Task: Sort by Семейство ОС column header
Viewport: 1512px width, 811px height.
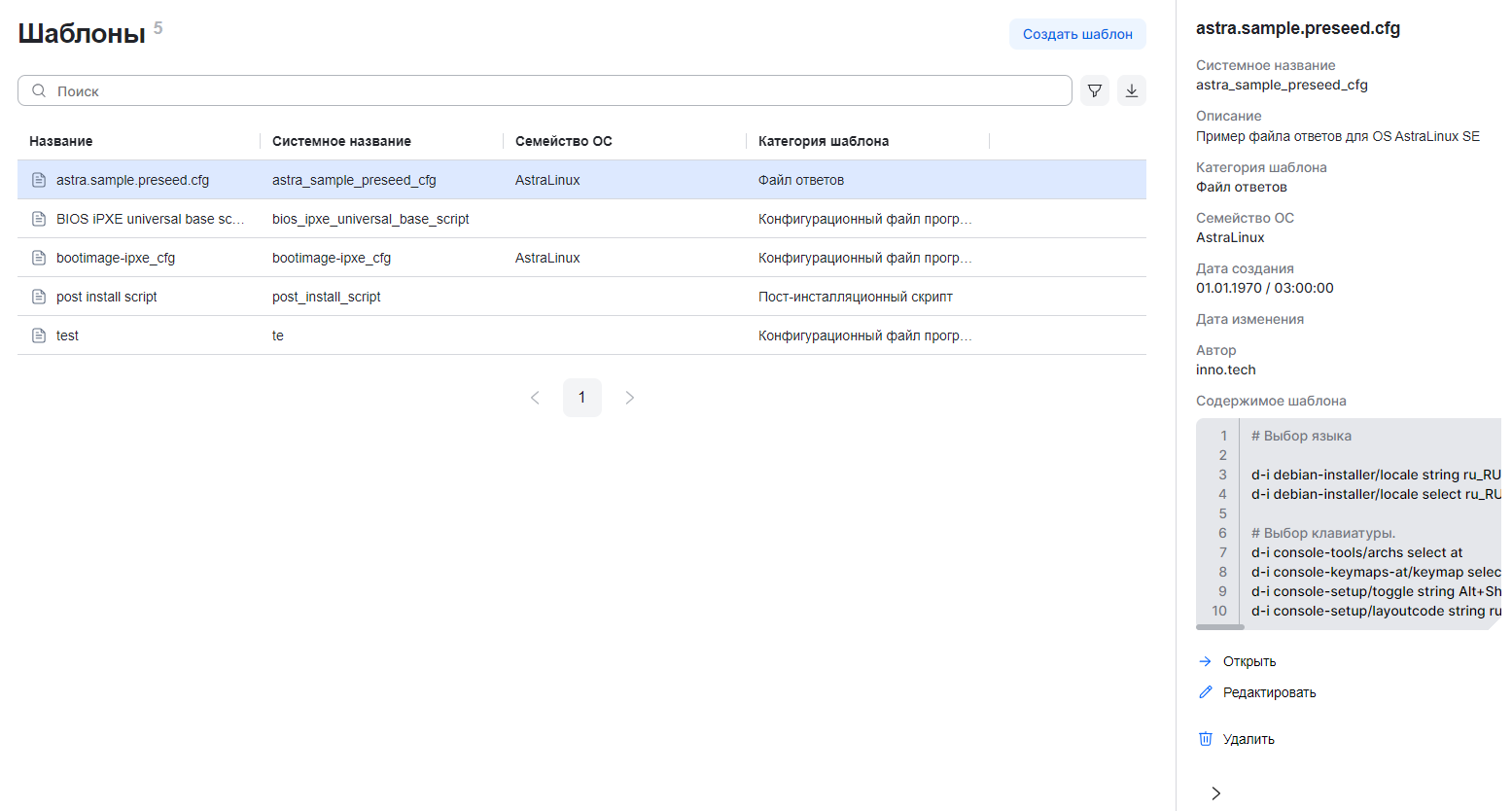Action: click(563, 141)
